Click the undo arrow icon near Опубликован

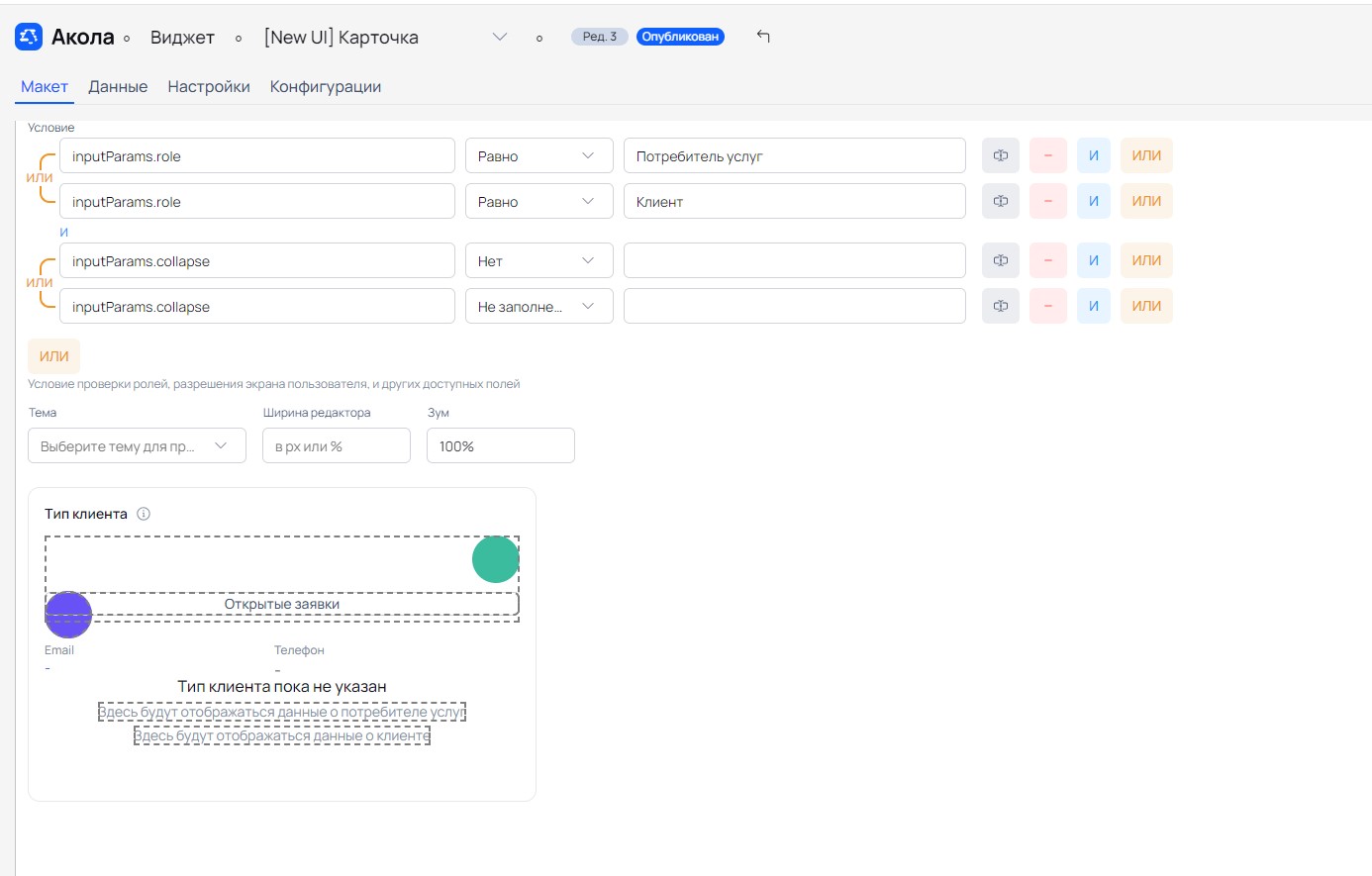(x=763, y=37)
